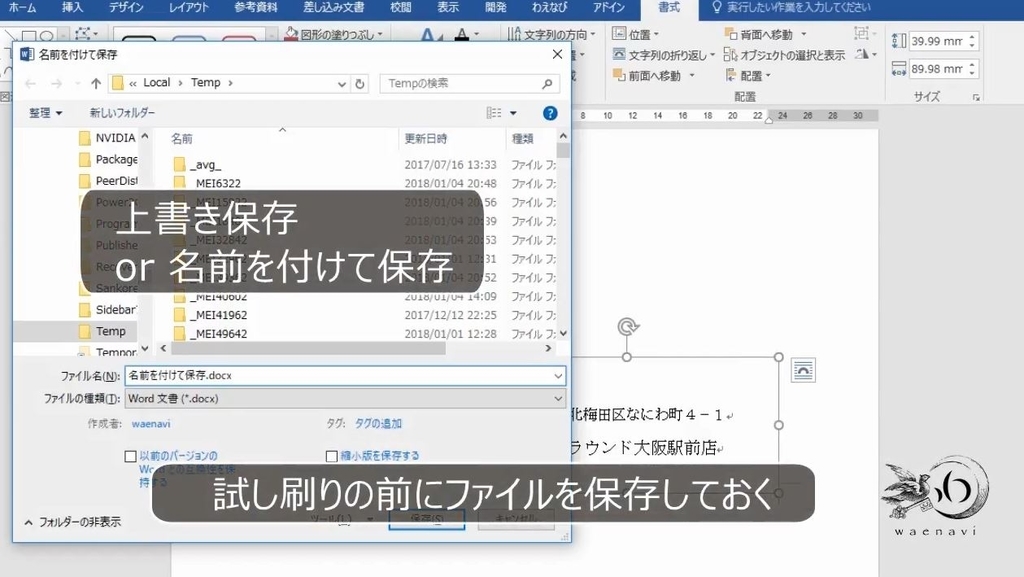Screen dimensions: 1024x577
Task: Click the vertical scrollbar in file list
Action: (563, 150)
